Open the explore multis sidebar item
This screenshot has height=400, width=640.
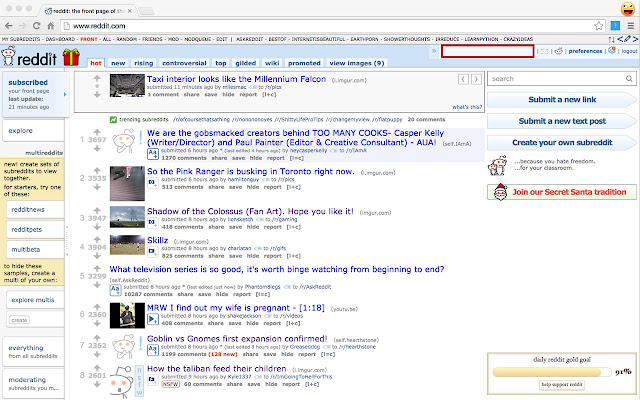[x=35, y=300]
